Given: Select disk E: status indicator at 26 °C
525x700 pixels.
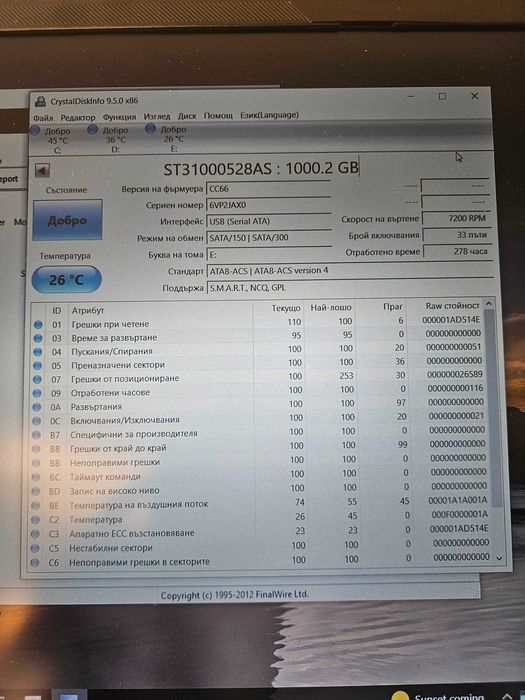Looking at the screenshot, I should click(x=167, y=139).
